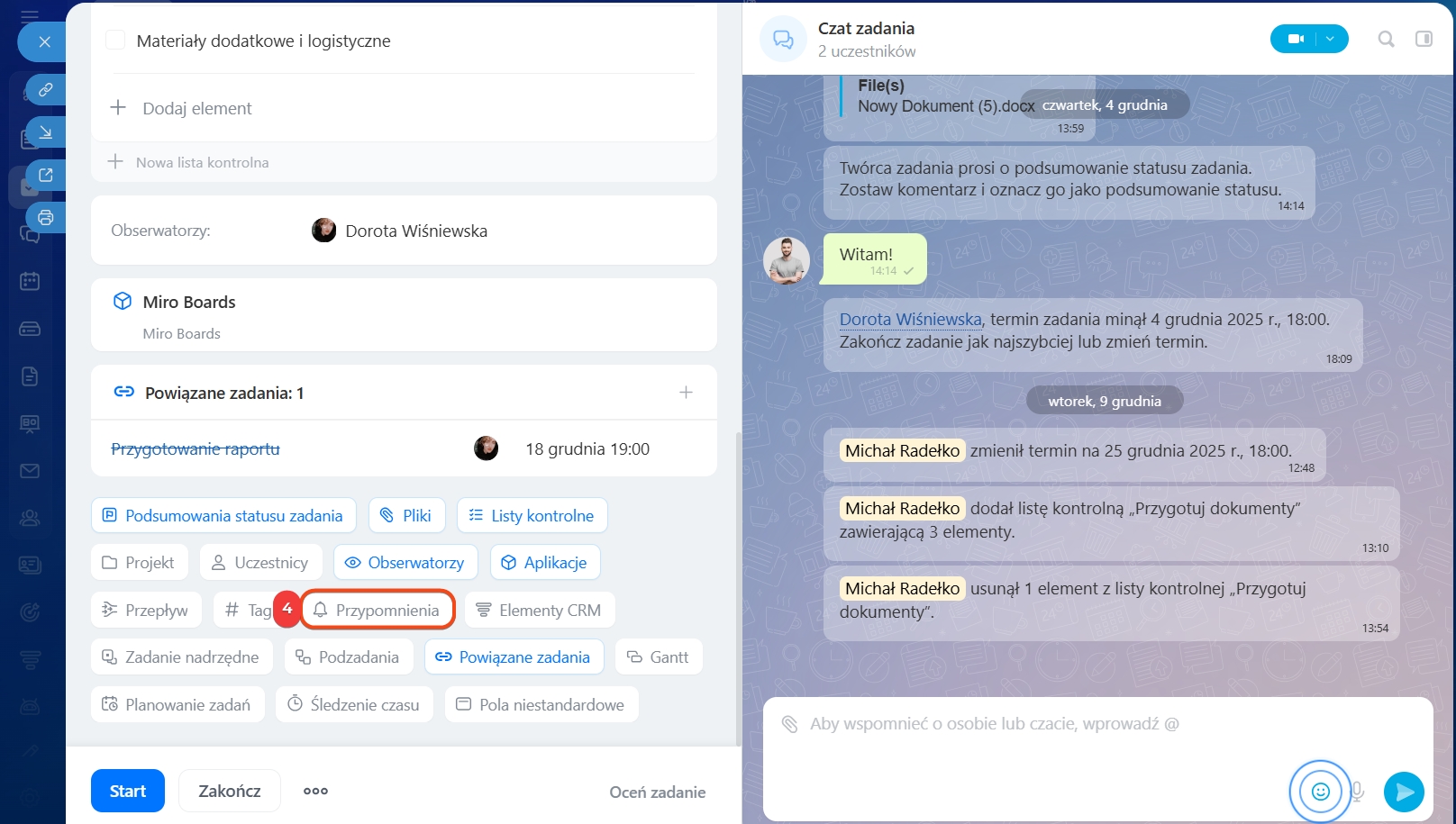Select the Pliki section chip

[406, 516]
